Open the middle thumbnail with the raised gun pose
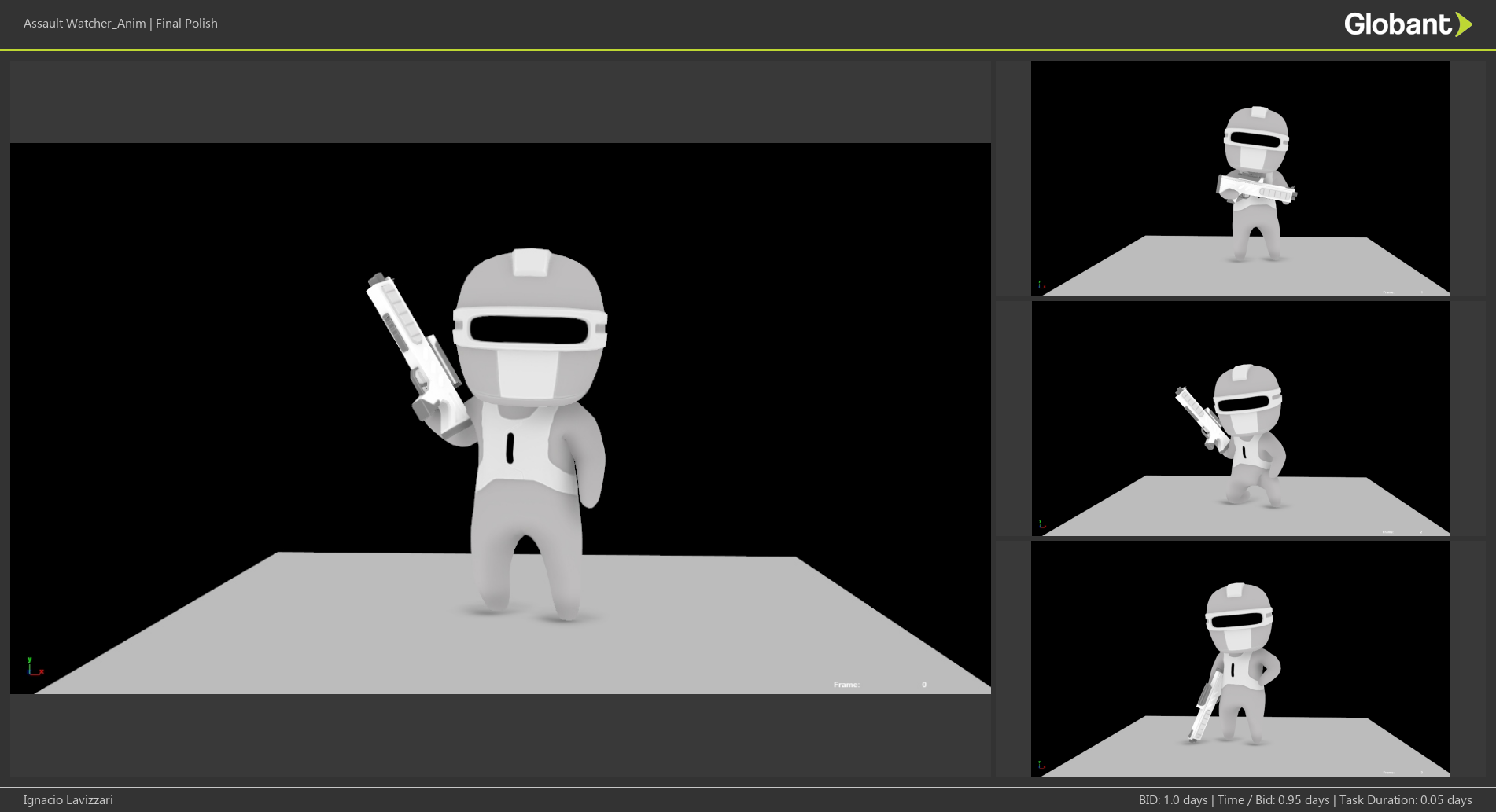This screenshot has width=1496, height=812. tap(1240, 418)
